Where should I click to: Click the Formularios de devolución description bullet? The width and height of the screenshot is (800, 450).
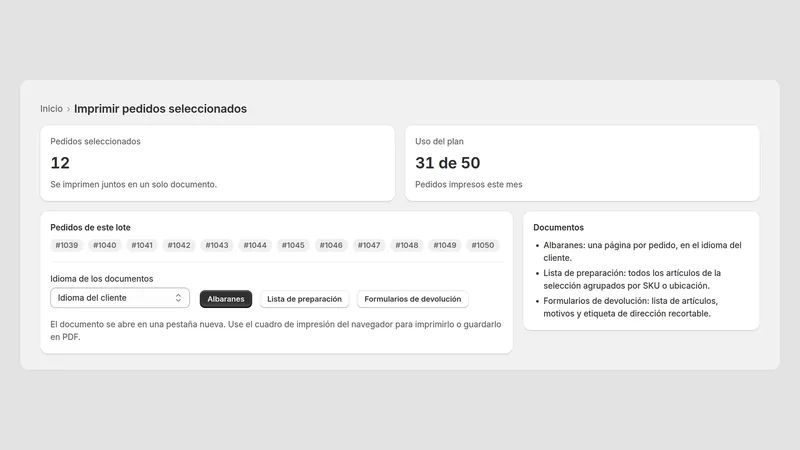click(630, 307)
